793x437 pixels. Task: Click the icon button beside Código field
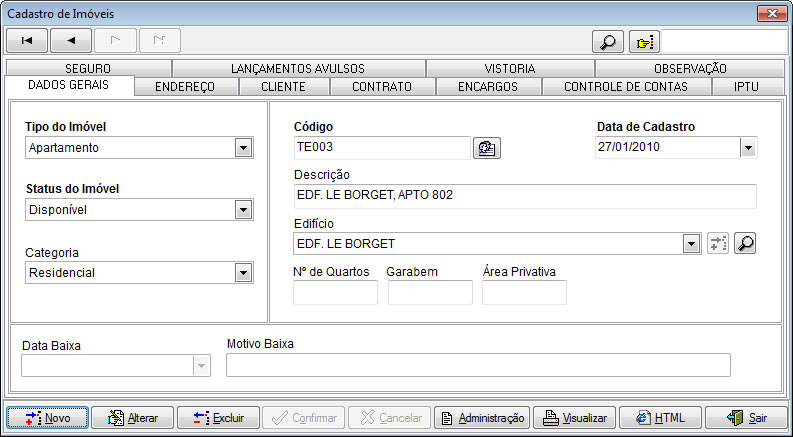click(x=487, y=148)
